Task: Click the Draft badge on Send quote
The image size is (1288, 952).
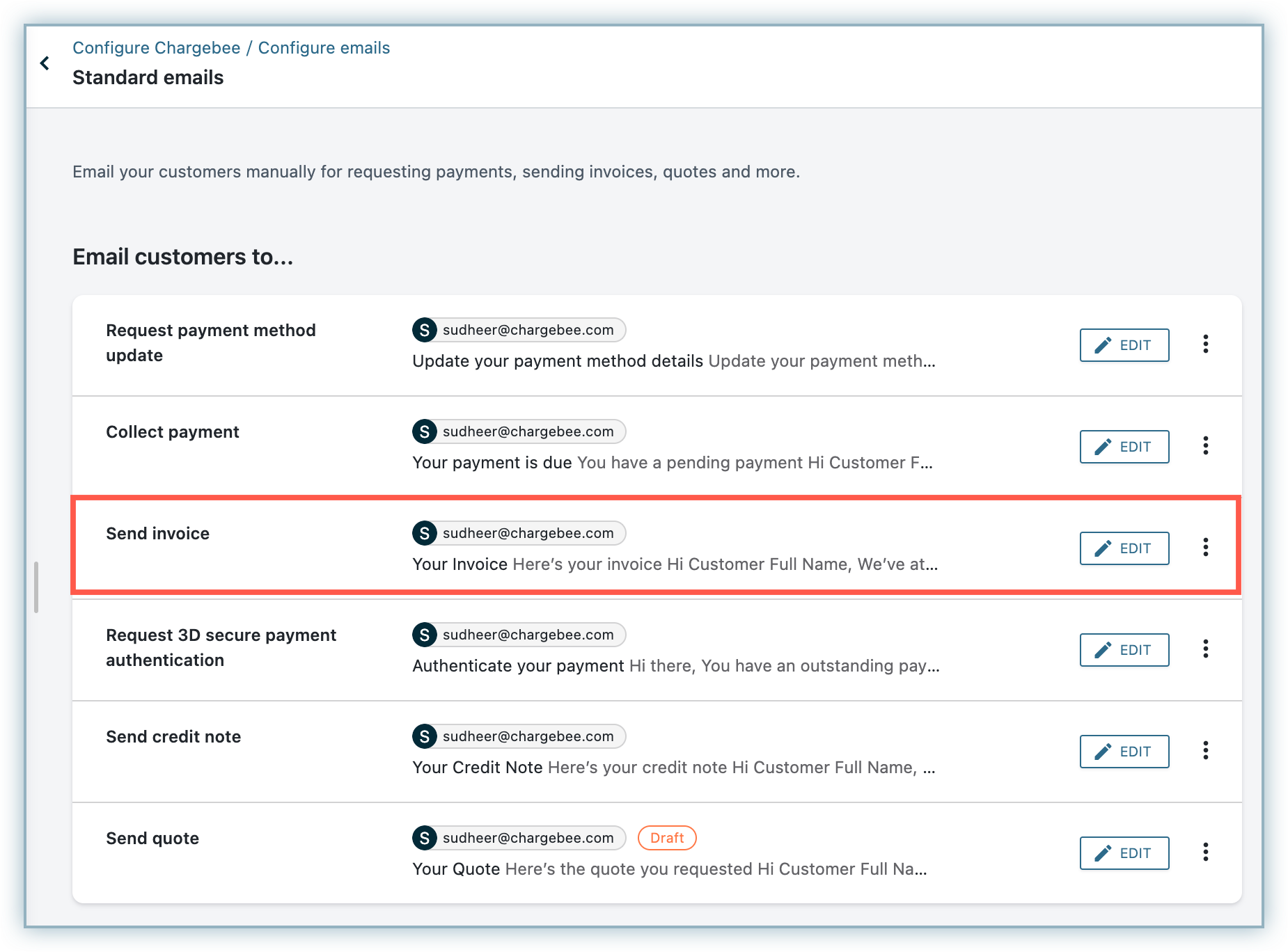Action: [666, 839]
